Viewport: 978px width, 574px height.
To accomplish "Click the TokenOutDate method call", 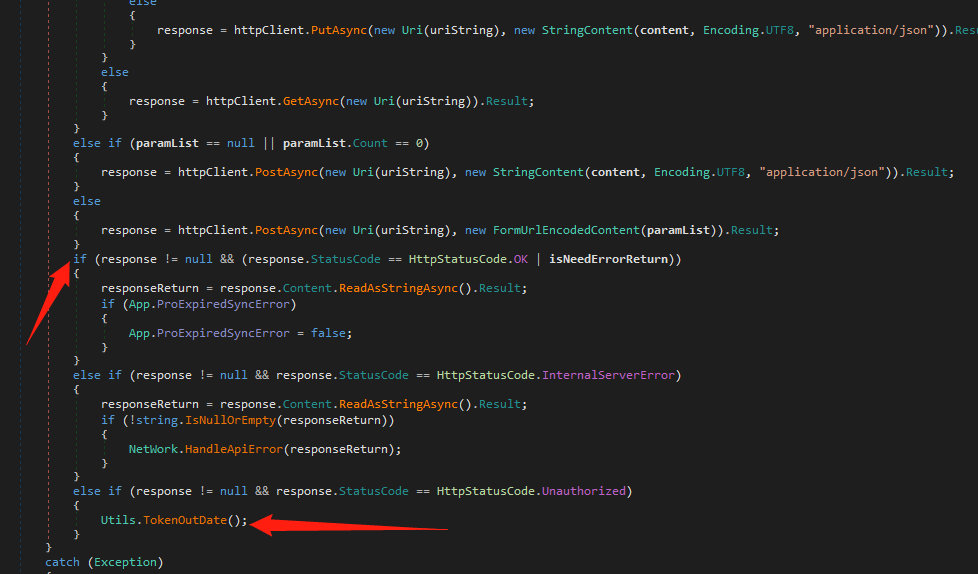I will pos(186,521).
